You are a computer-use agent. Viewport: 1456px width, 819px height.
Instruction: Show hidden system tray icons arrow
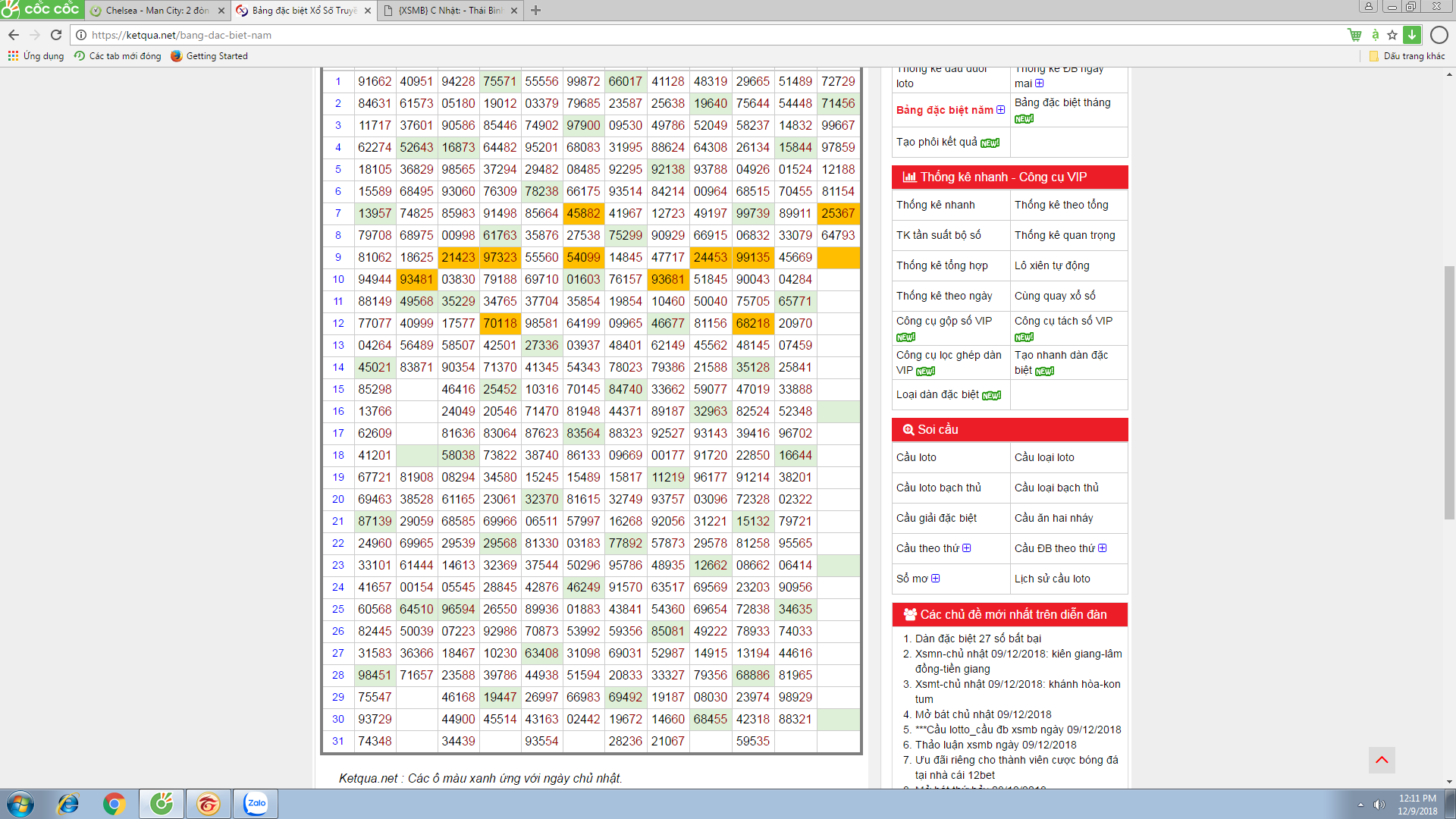[x=1360, y=805]
